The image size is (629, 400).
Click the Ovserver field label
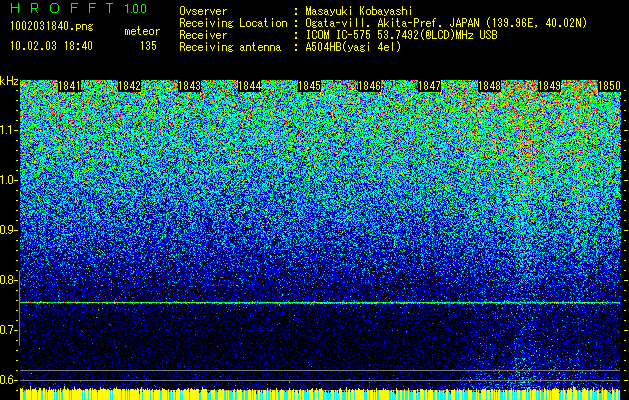point(203,12)
